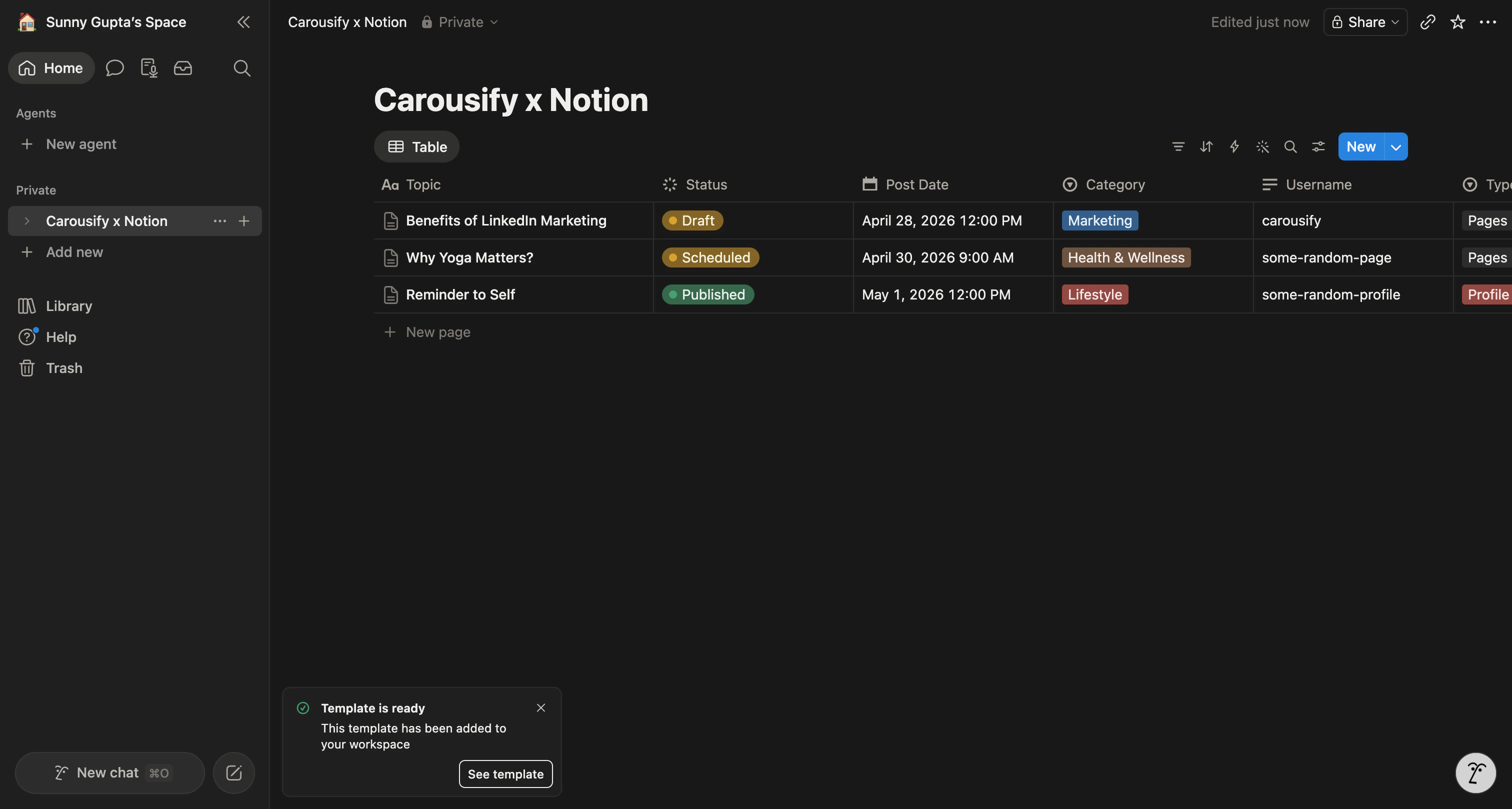Screen dimensions: 1512x809
Task: Open the floating Notion AI button
Action: (1475, 772)
